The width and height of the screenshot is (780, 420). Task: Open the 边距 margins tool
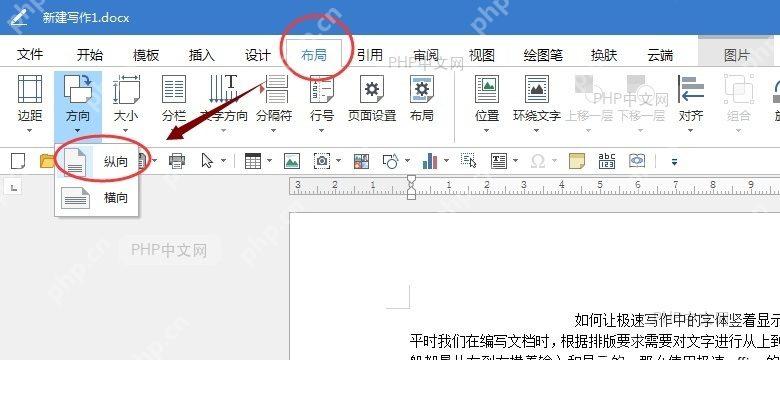coord(29,104)
